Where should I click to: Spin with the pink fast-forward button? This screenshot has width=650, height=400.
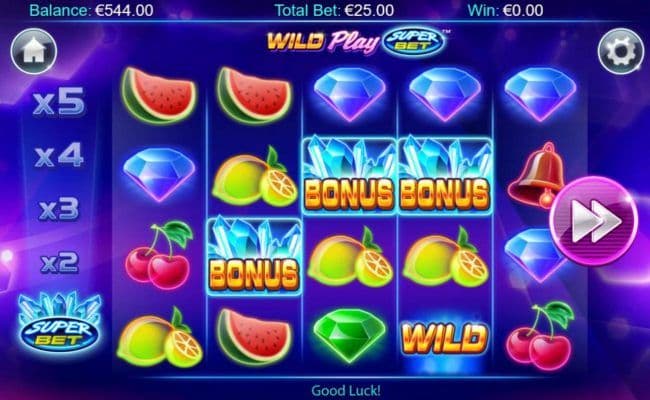[x=594, y=221]
